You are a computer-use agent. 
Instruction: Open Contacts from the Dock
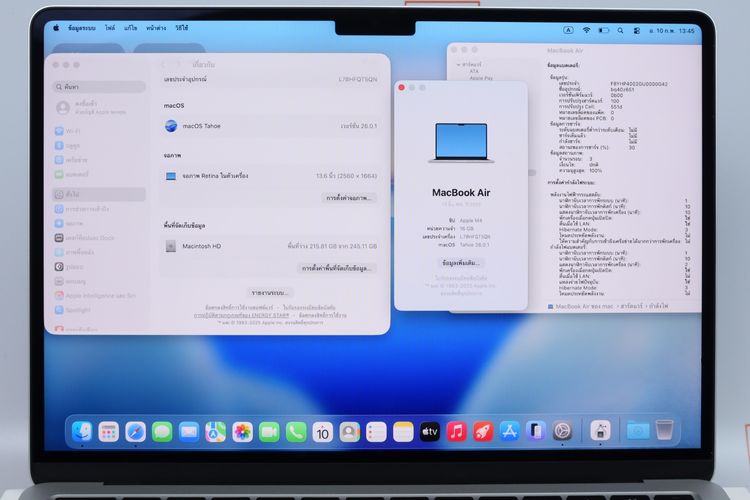(x=350, y=432)
